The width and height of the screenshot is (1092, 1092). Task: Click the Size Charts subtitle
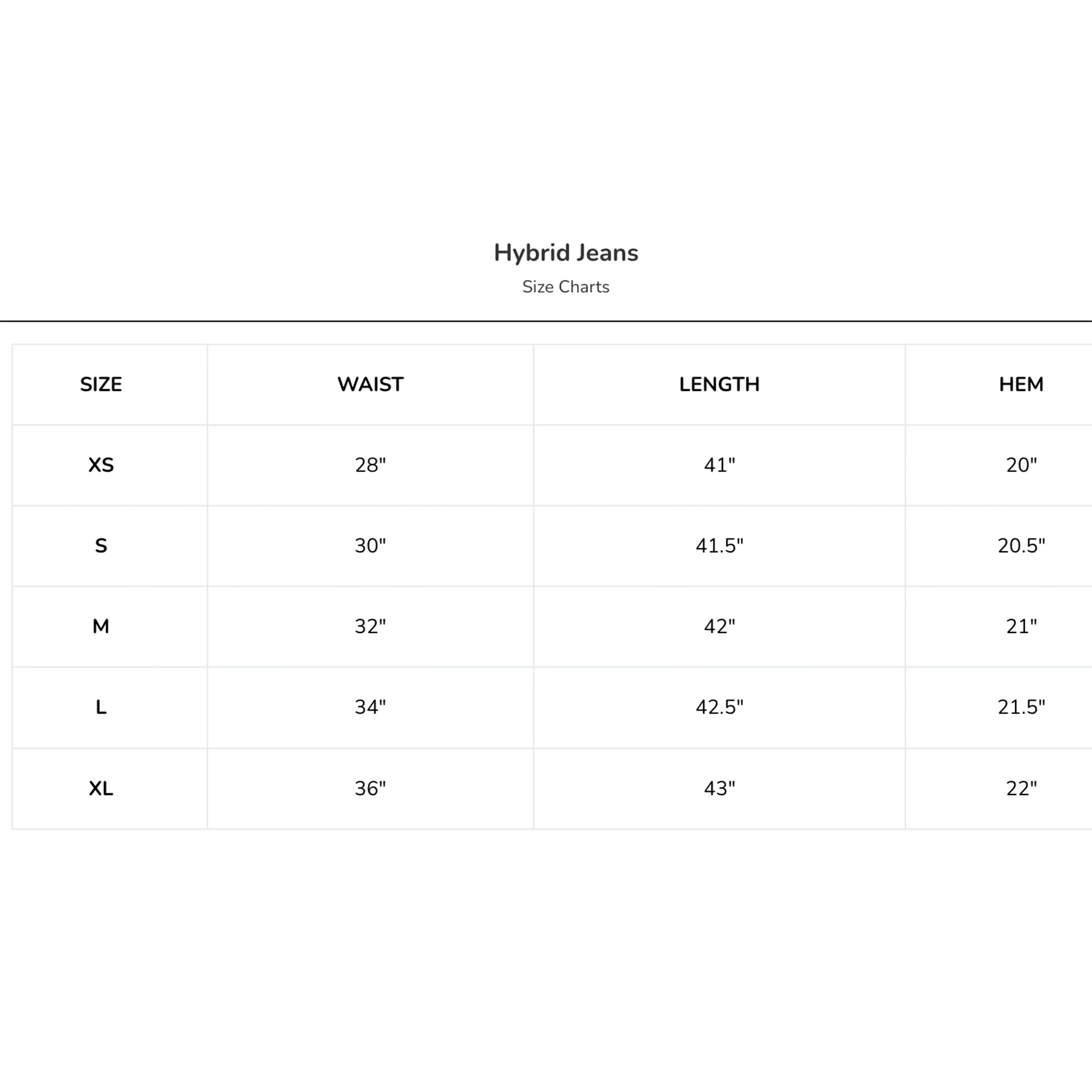[566, 287]
